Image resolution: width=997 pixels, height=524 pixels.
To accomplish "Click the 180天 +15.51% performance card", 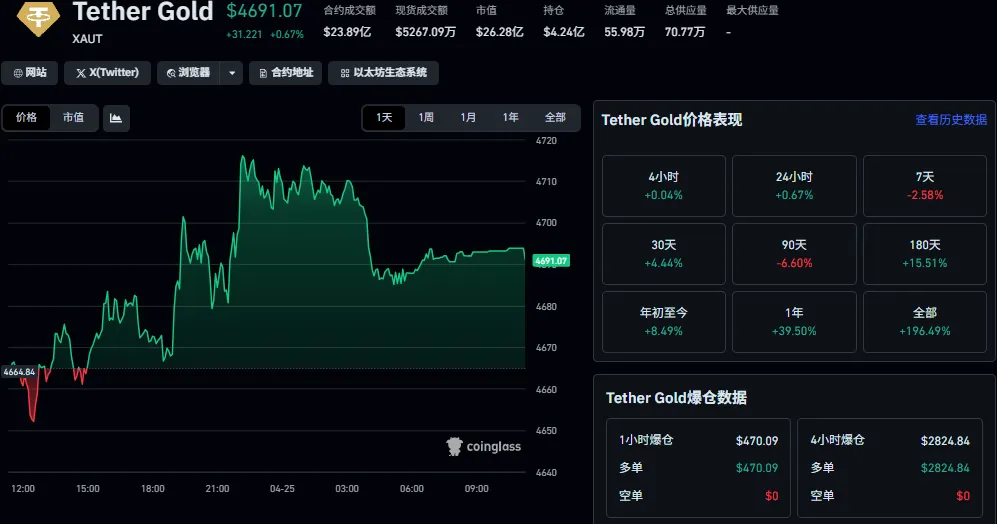I will click(x=925, y=254).
